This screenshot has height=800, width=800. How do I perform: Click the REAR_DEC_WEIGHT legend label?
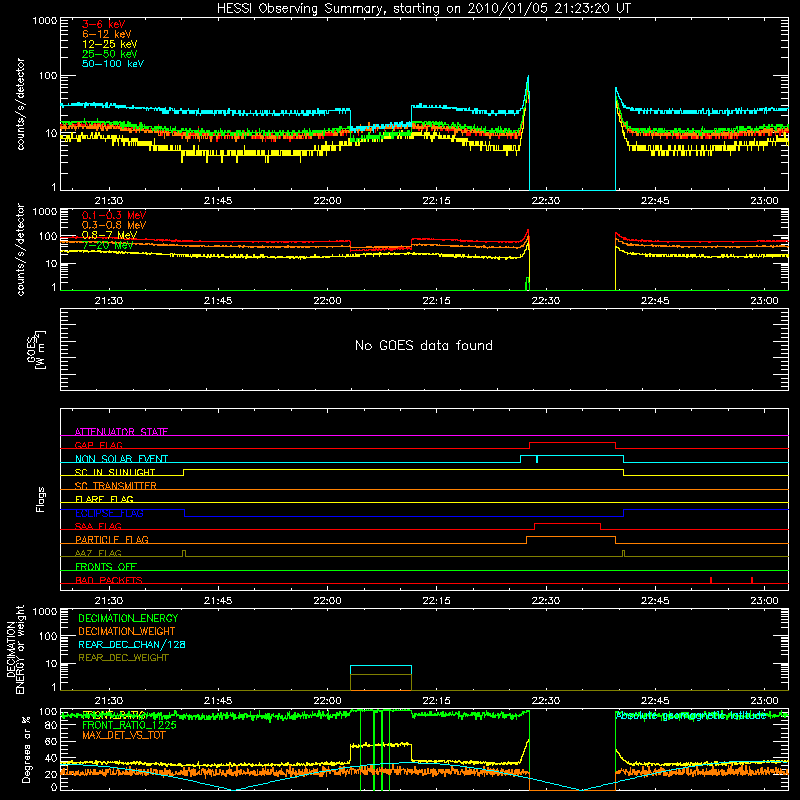tap(123, 658)
